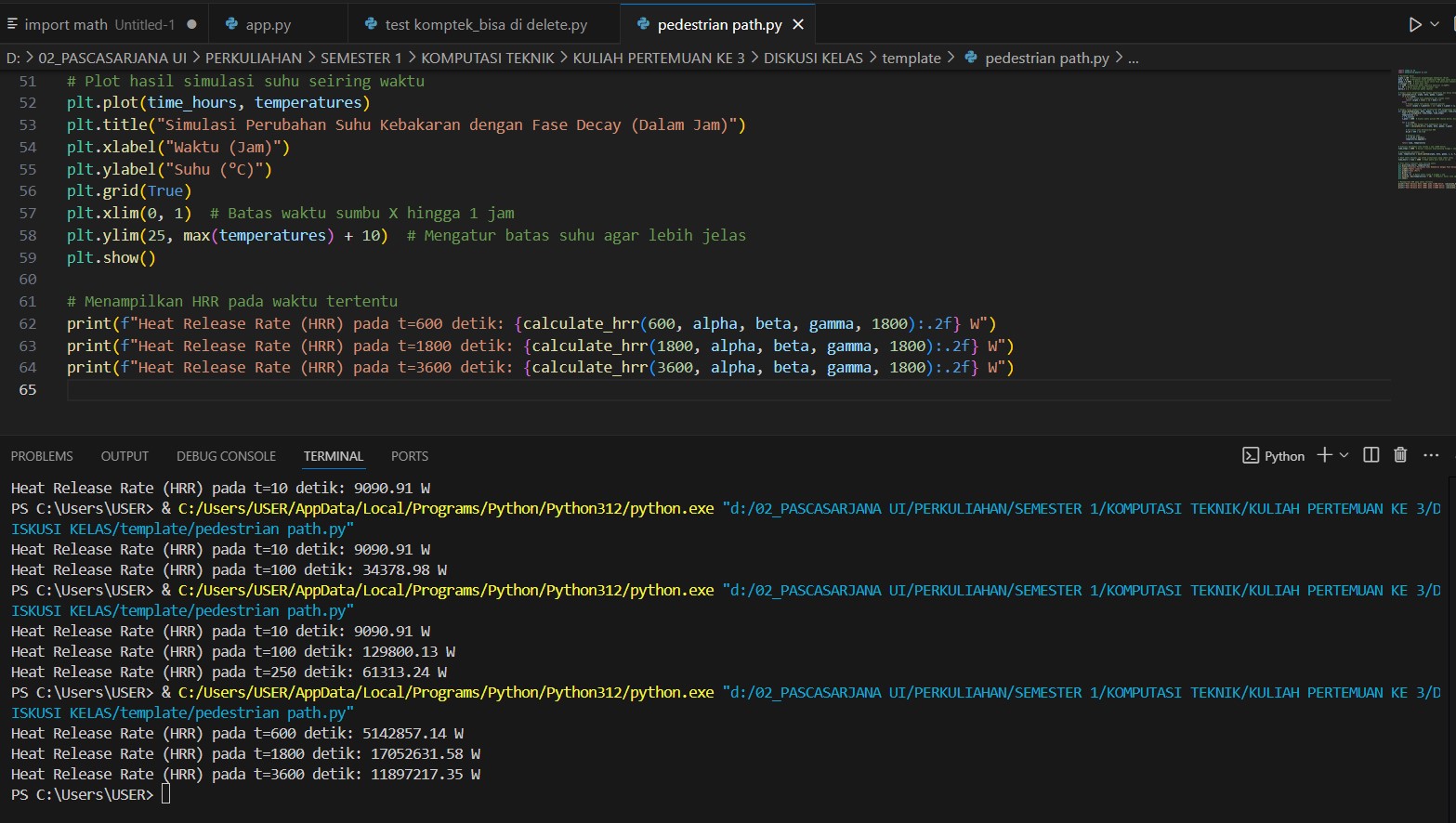Open the template folder breadcrumb

[x=912, y=58]
